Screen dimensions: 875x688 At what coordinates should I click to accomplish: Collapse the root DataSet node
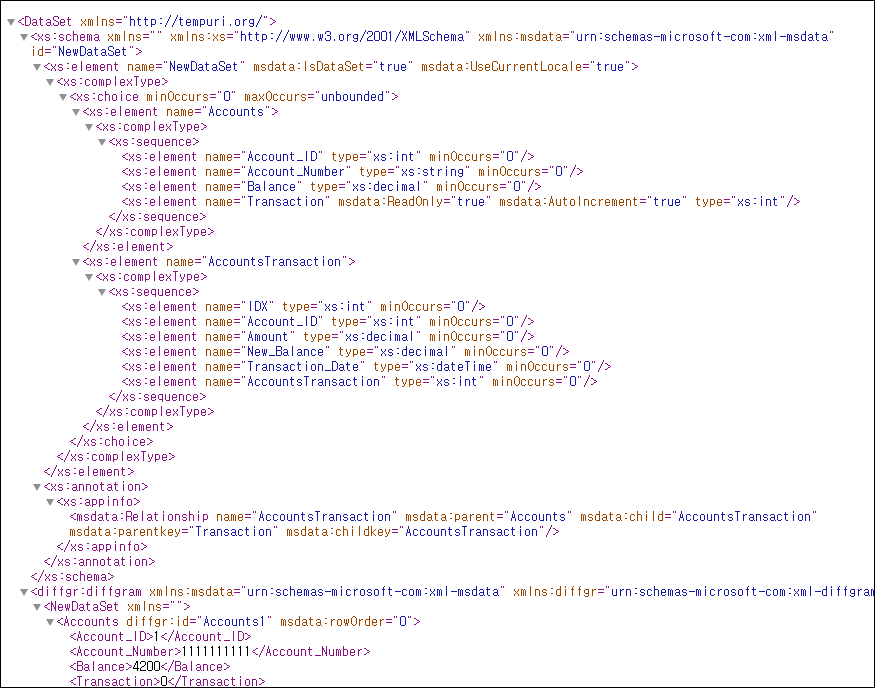click(11, 22)
